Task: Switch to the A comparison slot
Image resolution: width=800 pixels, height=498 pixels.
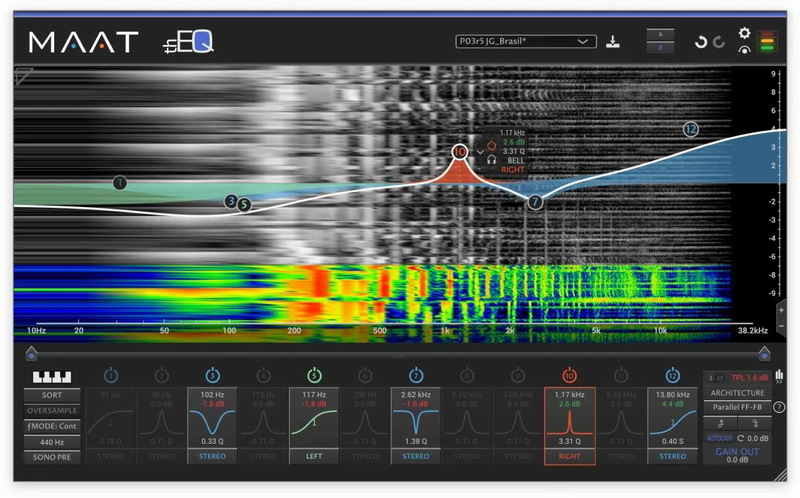Action: click(661, 34)
